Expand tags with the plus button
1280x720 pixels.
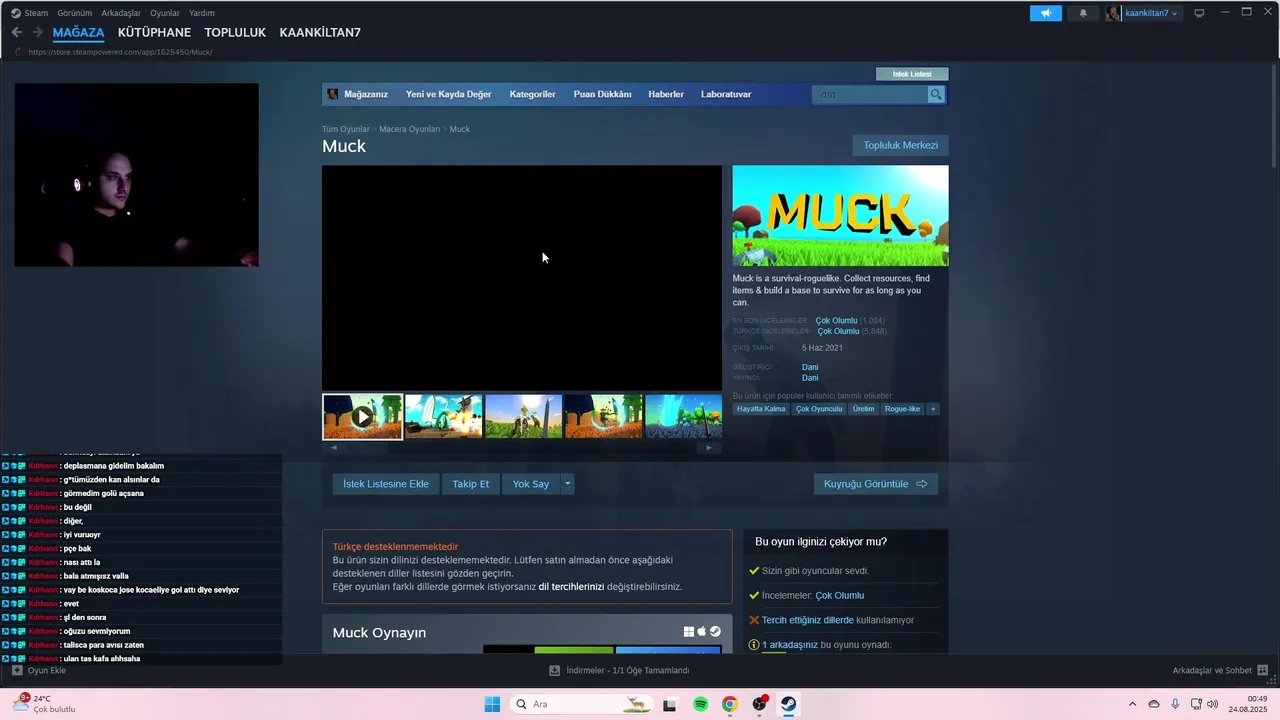pos(933,409)
